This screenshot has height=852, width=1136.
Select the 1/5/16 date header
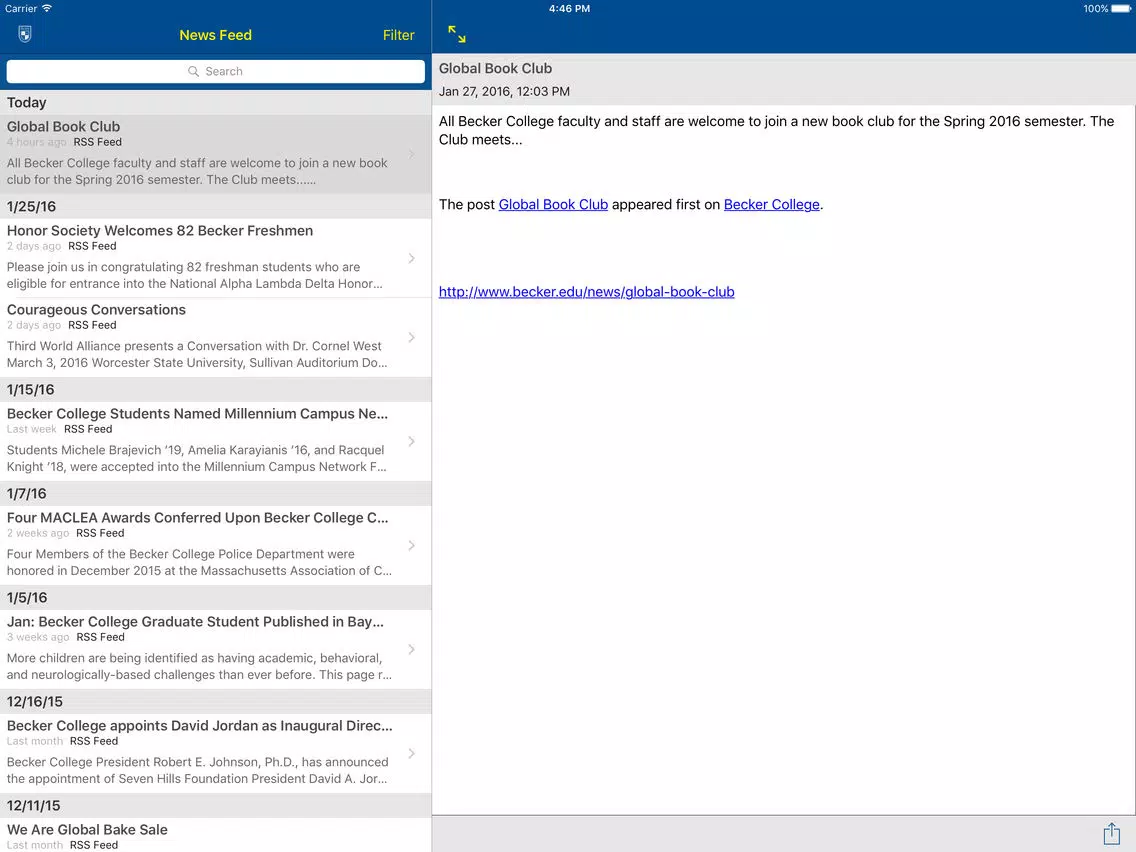coord(215,598)
